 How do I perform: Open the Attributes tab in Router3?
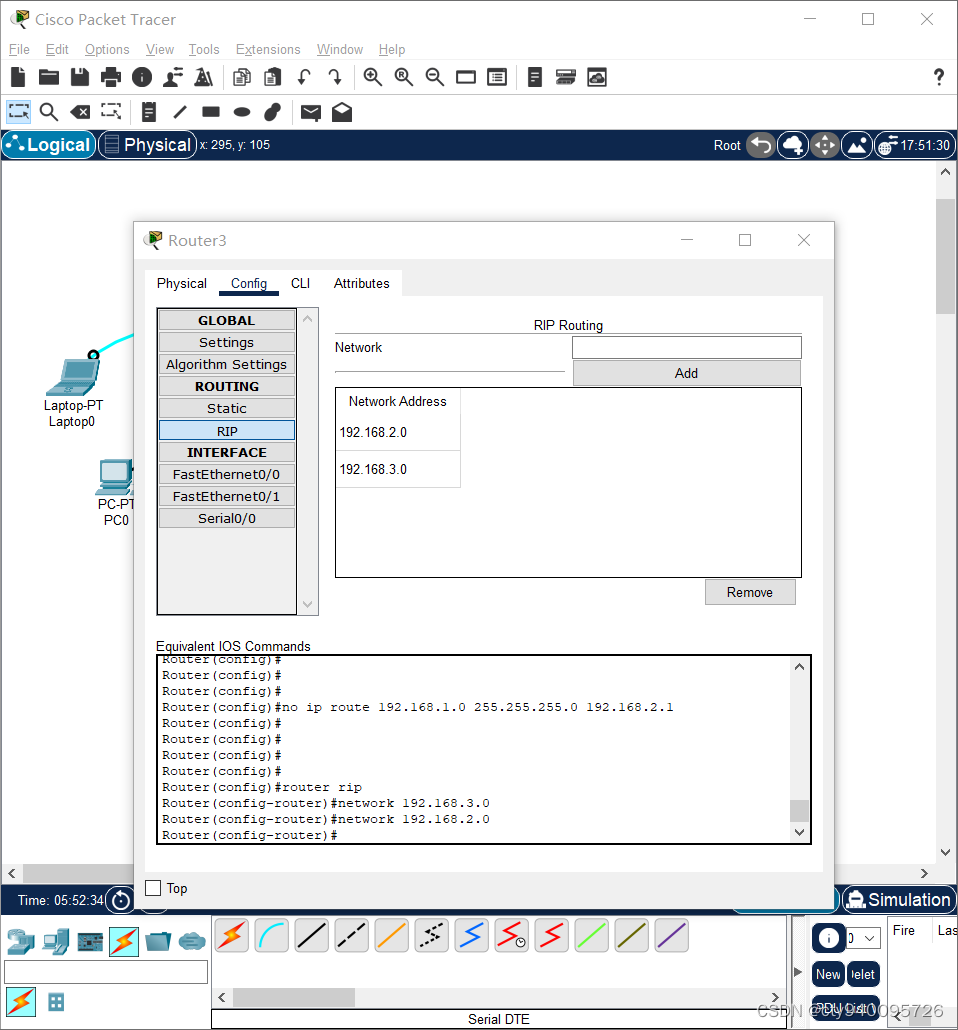click(x=361, y=283)
